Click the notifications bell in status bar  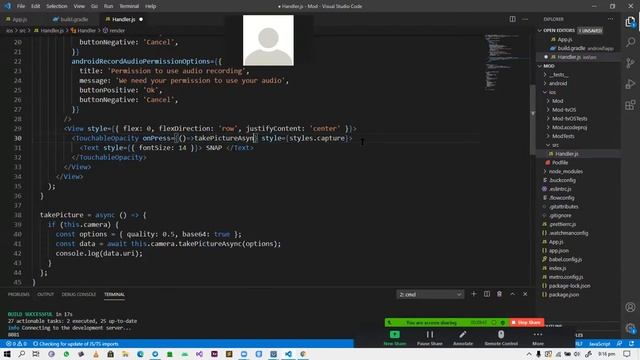click(x=631, y=344)
